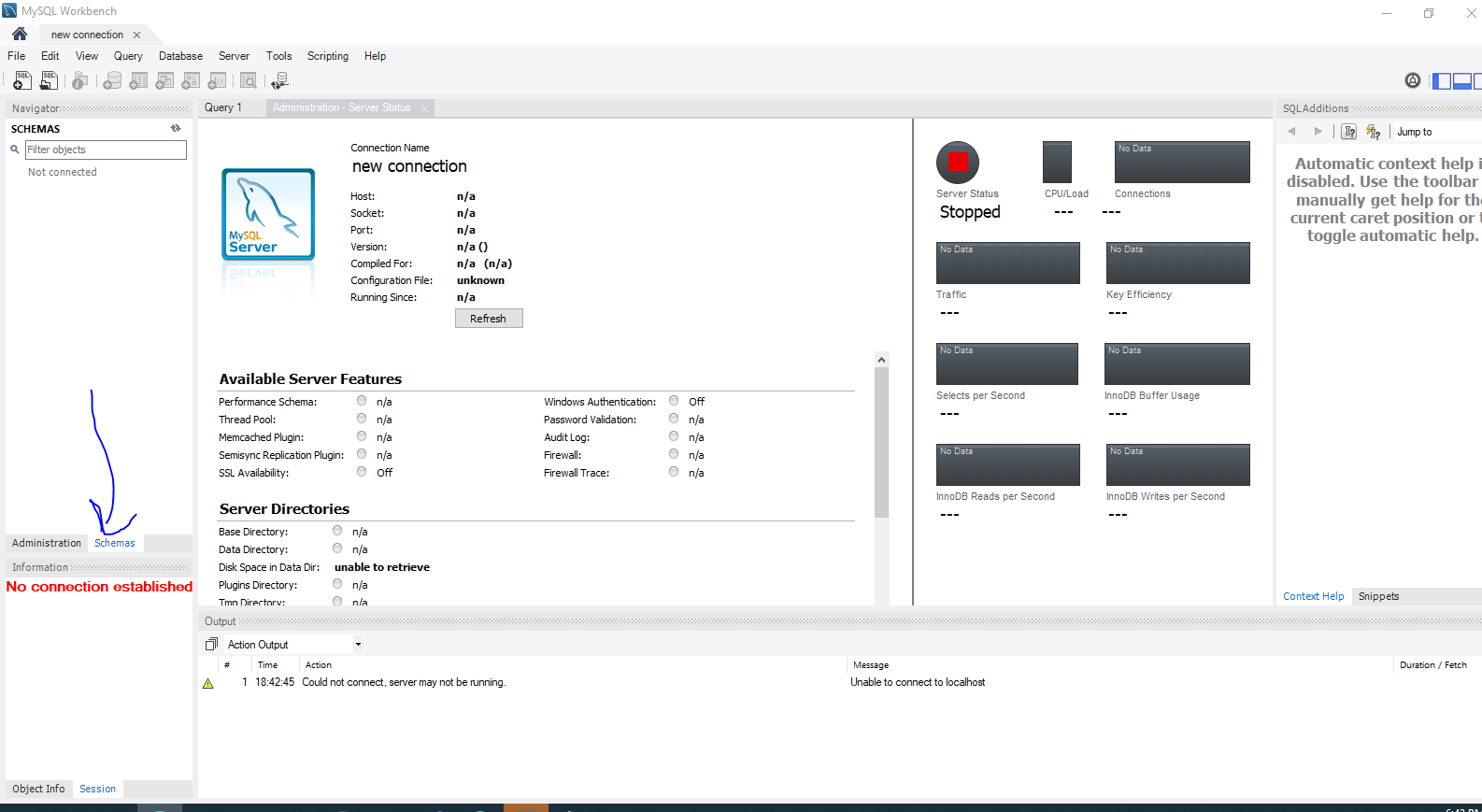The image size is (1482, 812).
Task: Click the scrollbar up arrow
Action: click(x=881, y=360)
